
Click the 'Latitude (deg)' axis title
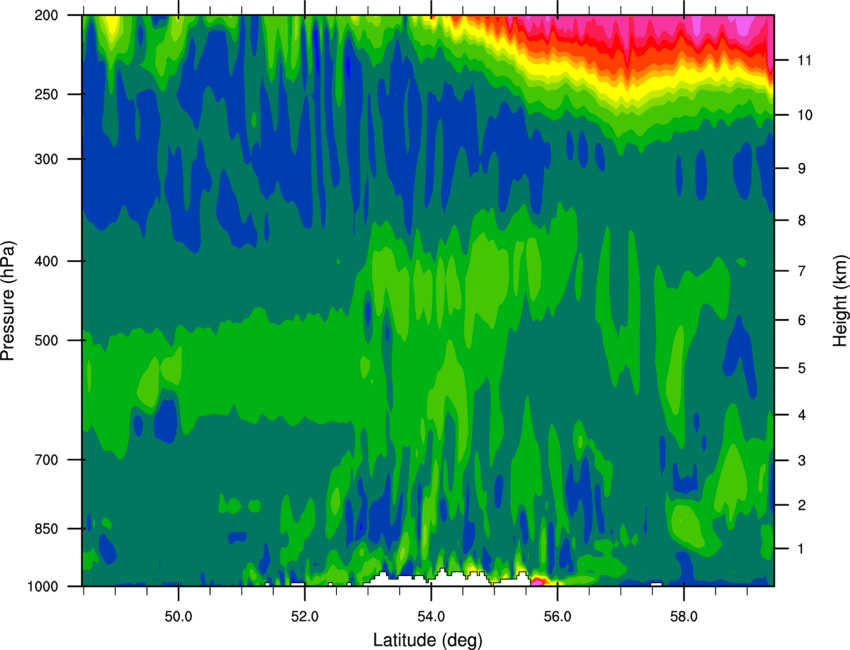[427, 640]
